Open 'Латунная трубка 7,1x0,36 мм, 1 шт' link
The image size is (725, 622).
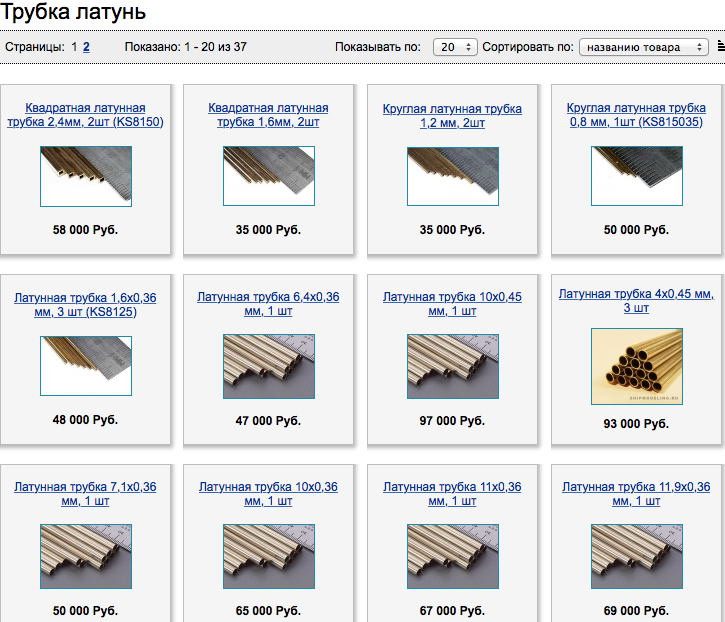coord(85,494)
